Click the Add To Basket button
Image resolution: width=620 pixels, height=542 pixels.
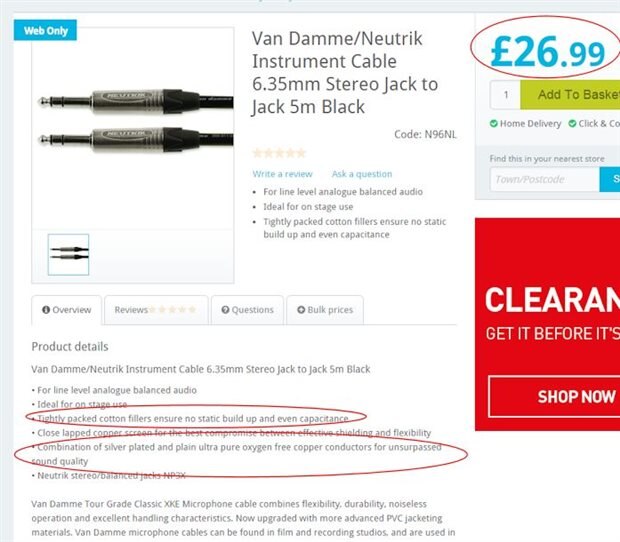click(x=570, y=94)
